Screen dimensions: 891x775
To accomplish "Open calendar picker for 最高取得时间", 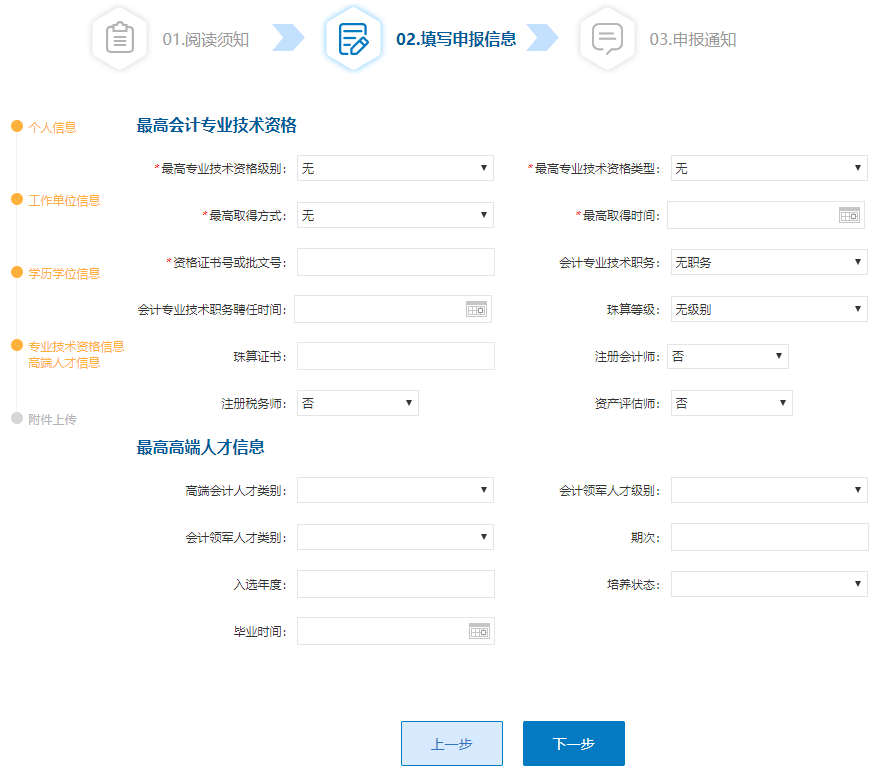I will click(850, 215).
